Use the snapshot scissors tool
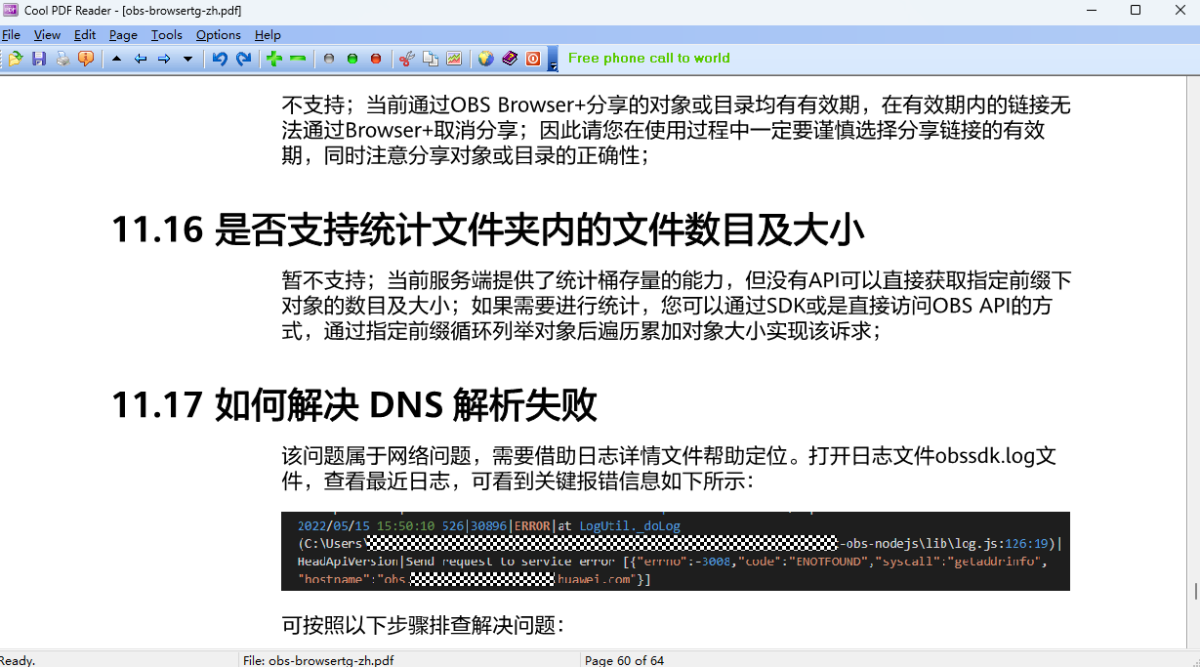 406,59
